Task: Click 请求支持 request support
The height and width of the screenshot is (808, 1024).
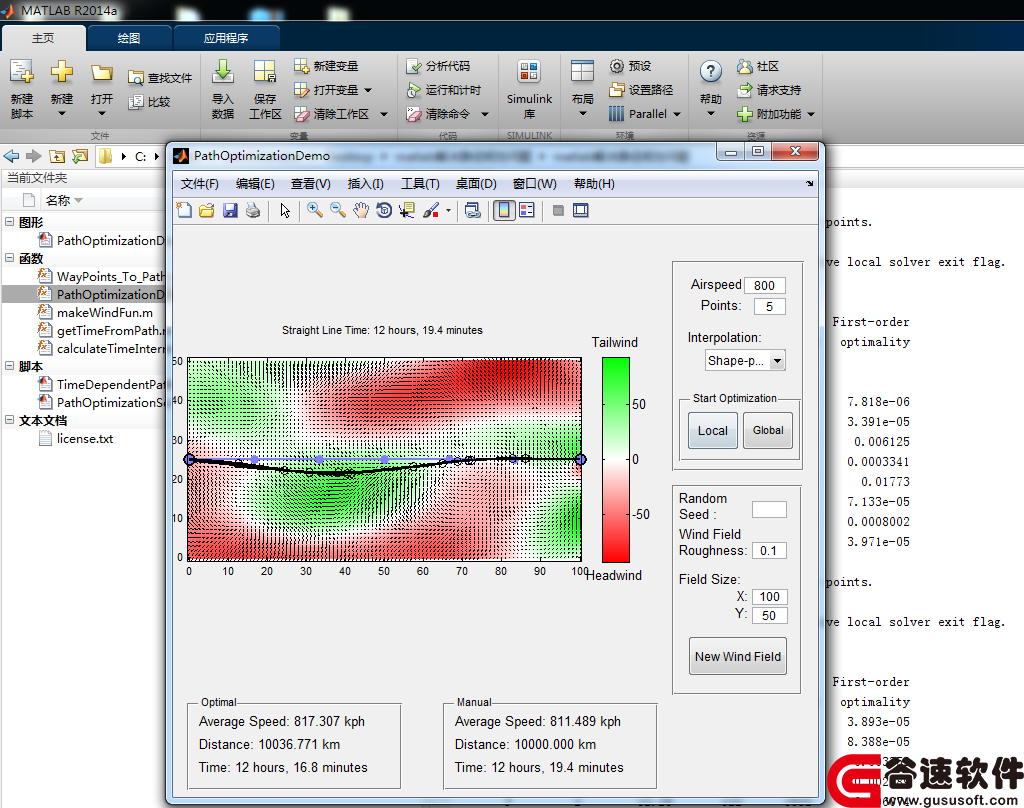Action: coord(769,90)
